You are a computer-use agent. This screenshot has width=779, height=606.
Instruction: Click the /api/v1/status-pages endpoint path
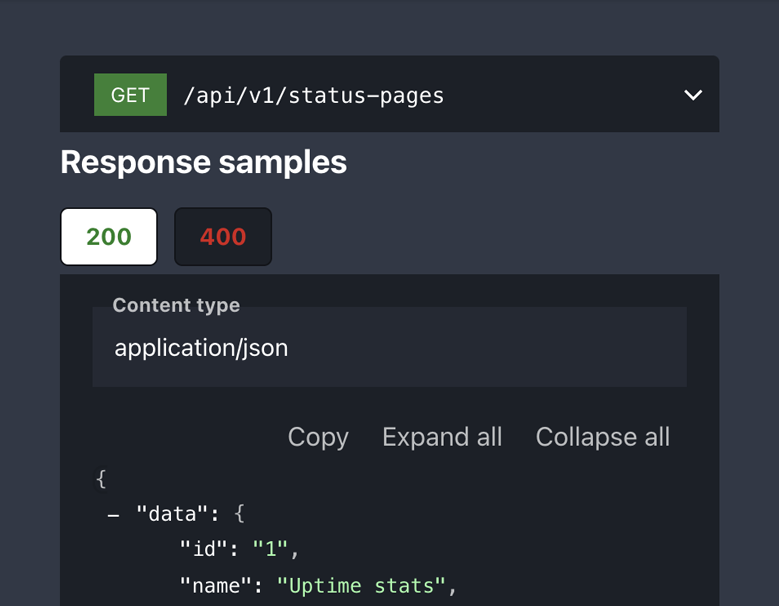pos(313,96)
